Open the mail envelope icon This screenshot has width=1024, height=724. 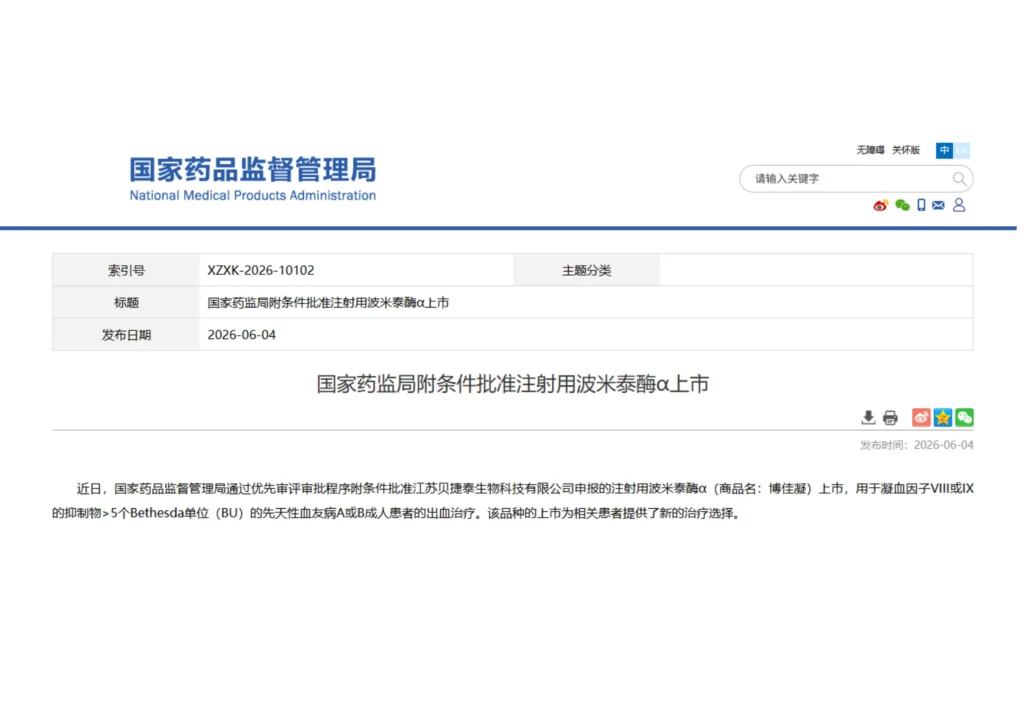(938, 206)
